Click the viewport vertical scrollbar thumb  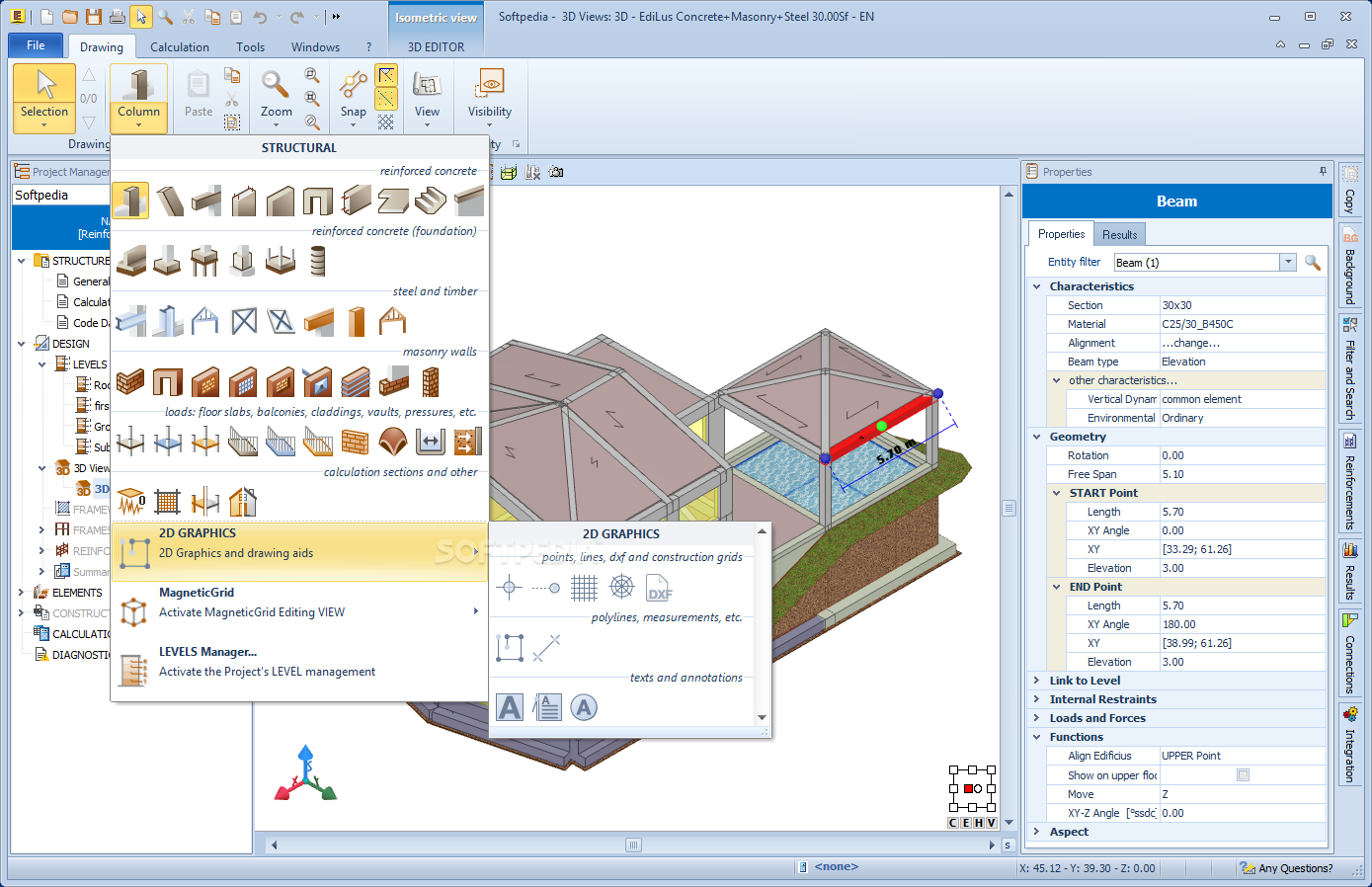click(1009, 509)
